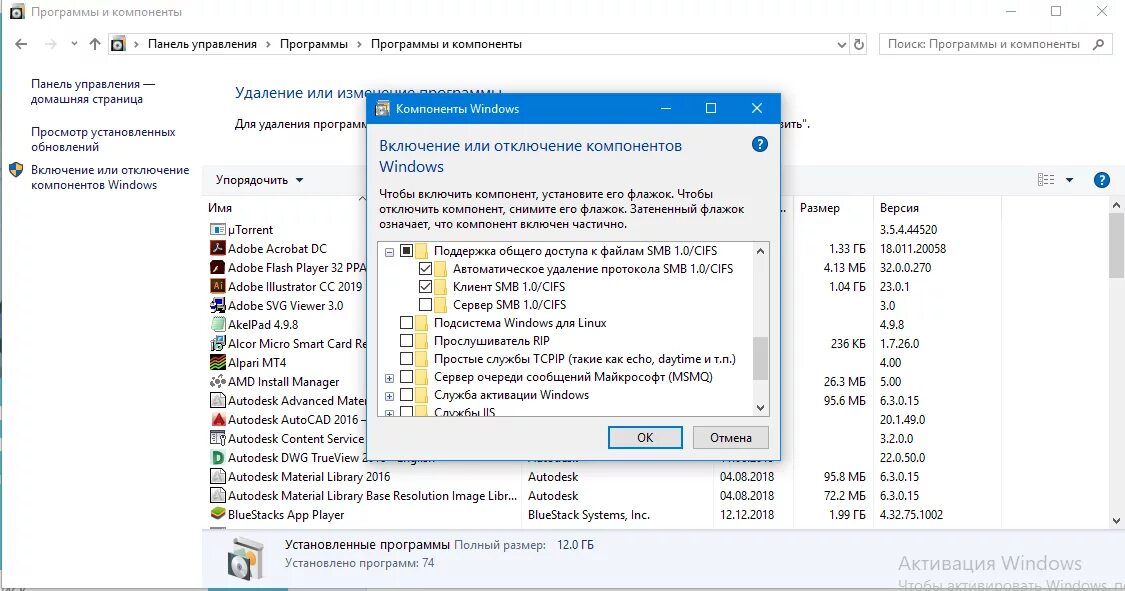The height and width of the screenshot is (591, 1125).
Task: Open address bar history dropdown arrow
Action: 842,44
